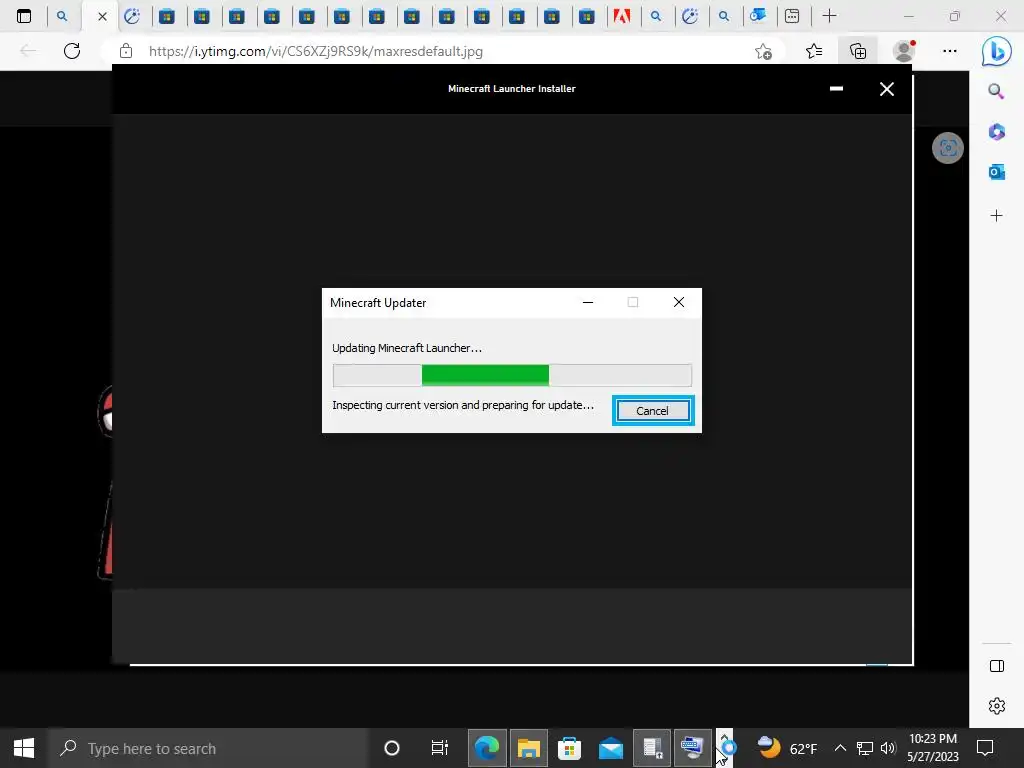Screen dimensions: 1024x768
Task: Switch to the calendar-icon tab beside the new tab button
Action: point(792,16)
